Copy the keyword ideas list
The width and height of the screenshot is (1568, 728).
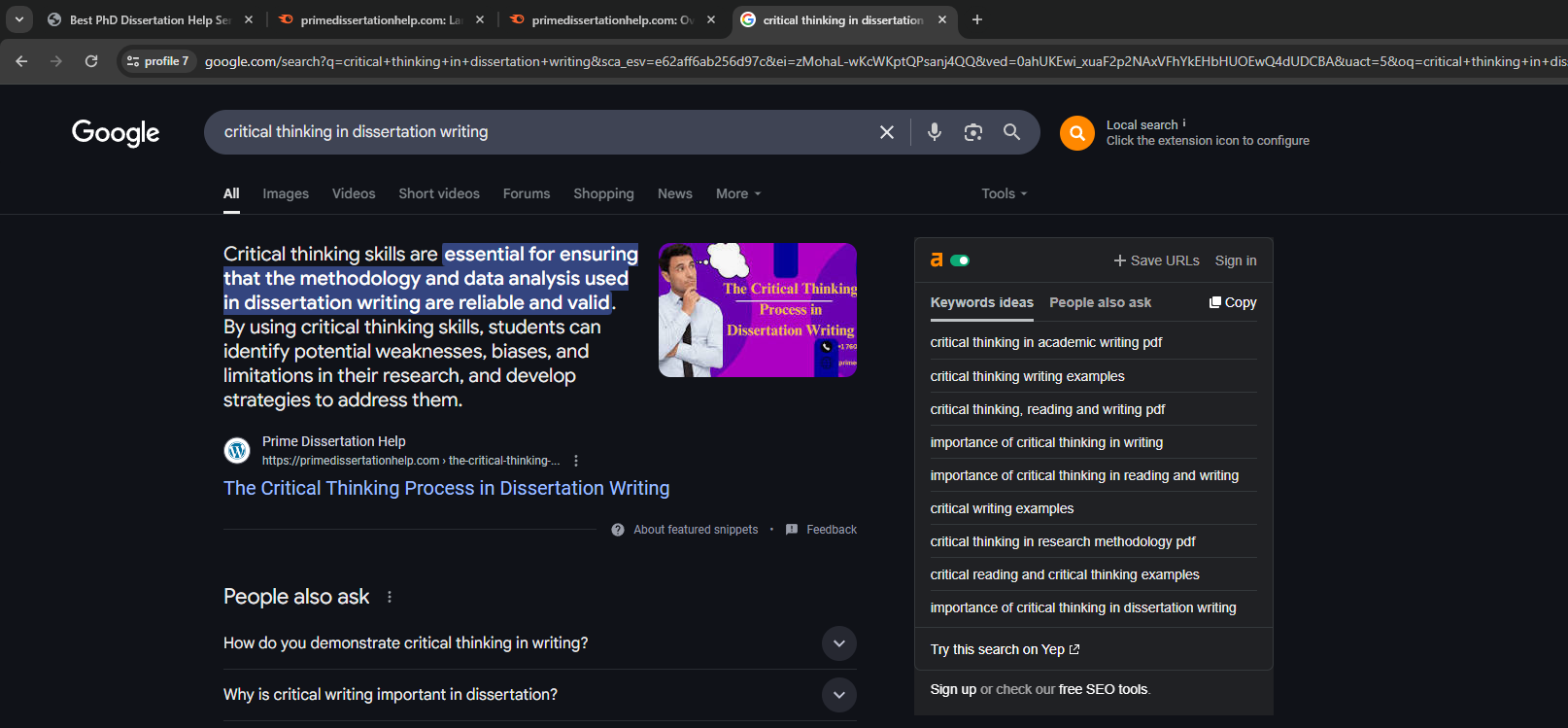click(x=1233, y=302)
